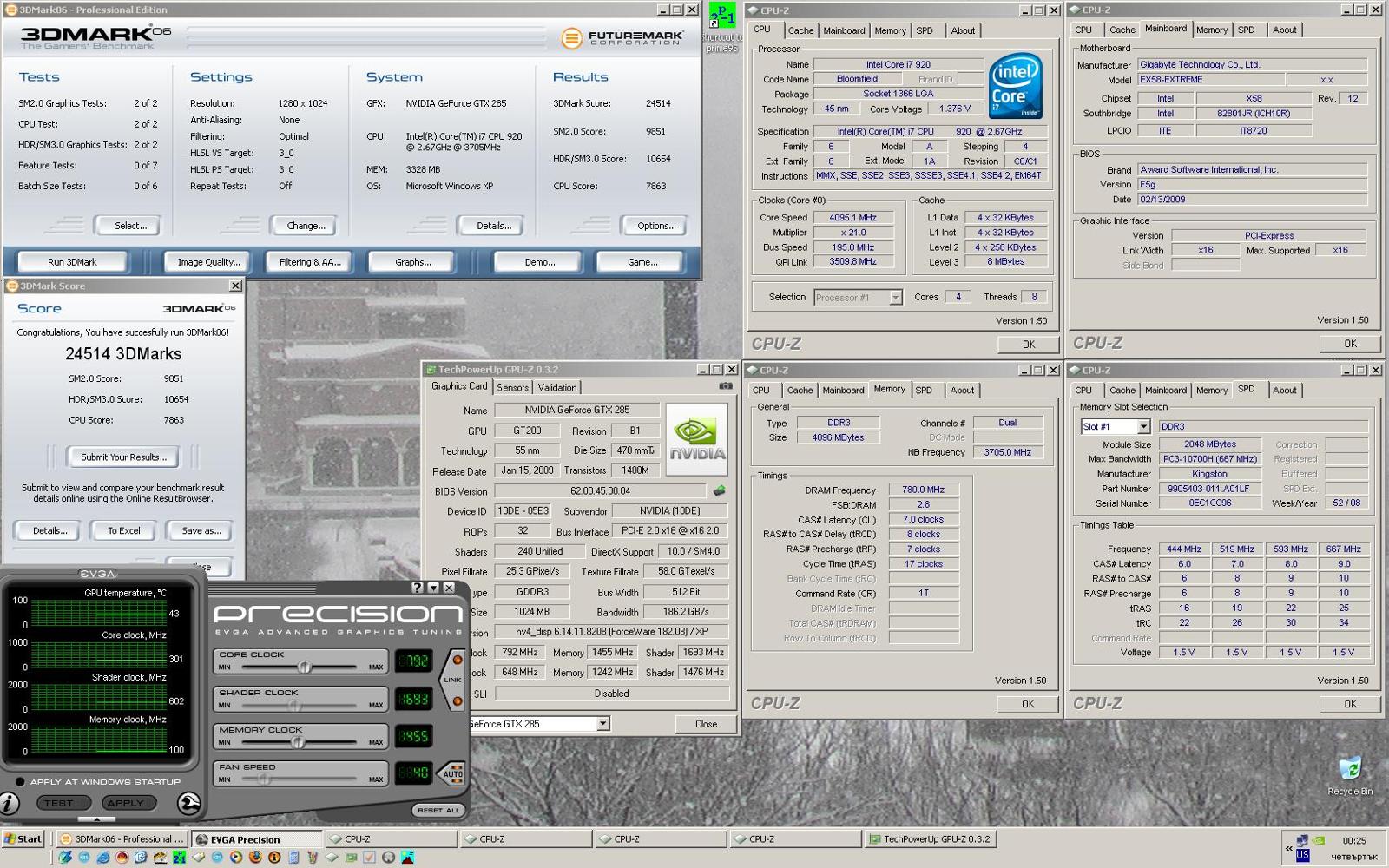Open the Processor #1 selection dropdown

pos(896,297)
